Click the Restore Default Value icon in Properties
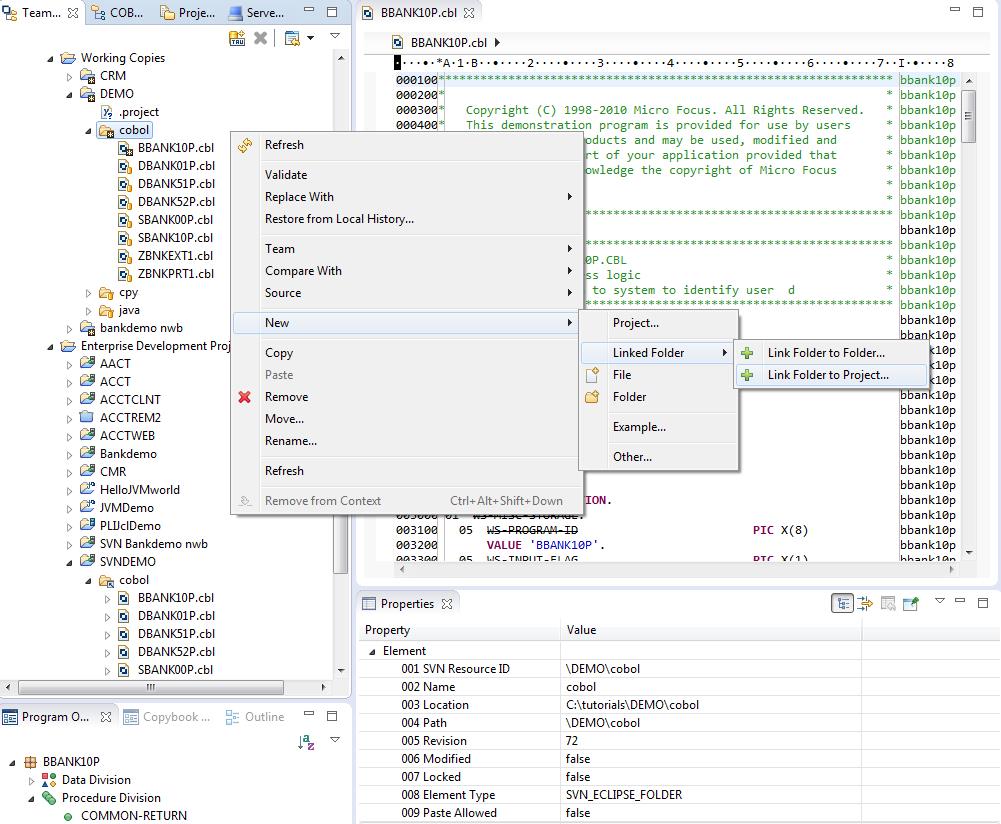The width and height of the screenshot is (1001, 824). pyautogui.click(x=887, y=603)
